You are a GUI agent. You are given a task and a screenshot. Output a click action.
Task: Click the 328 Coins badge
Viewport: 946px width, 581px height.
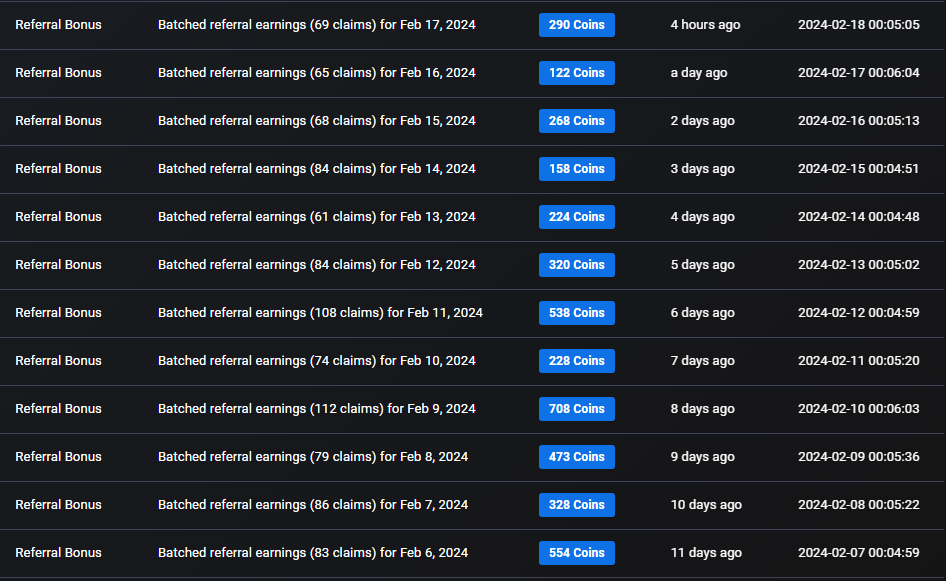point(577,504)
